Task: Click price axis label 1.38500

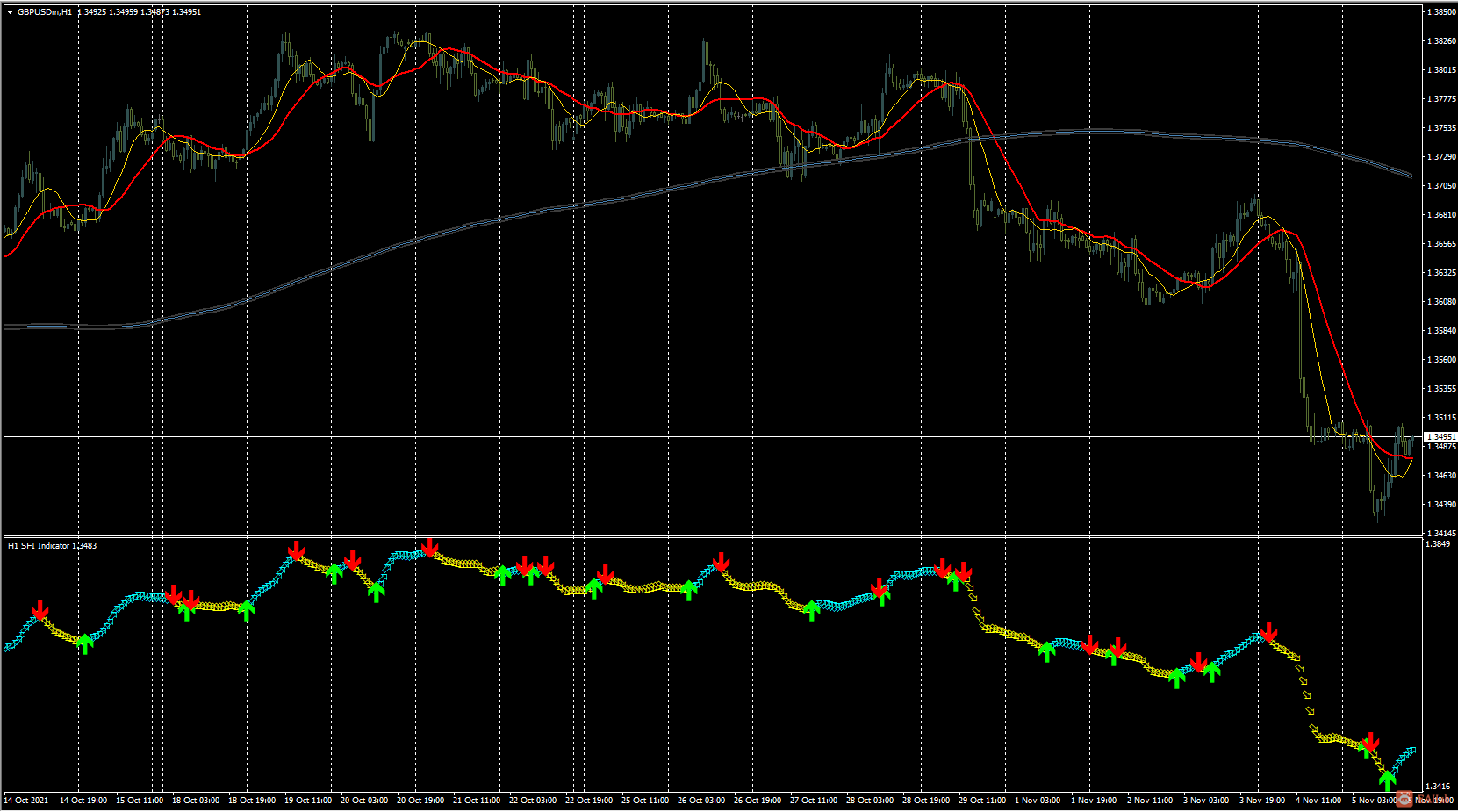Action: click(1441, 12)
